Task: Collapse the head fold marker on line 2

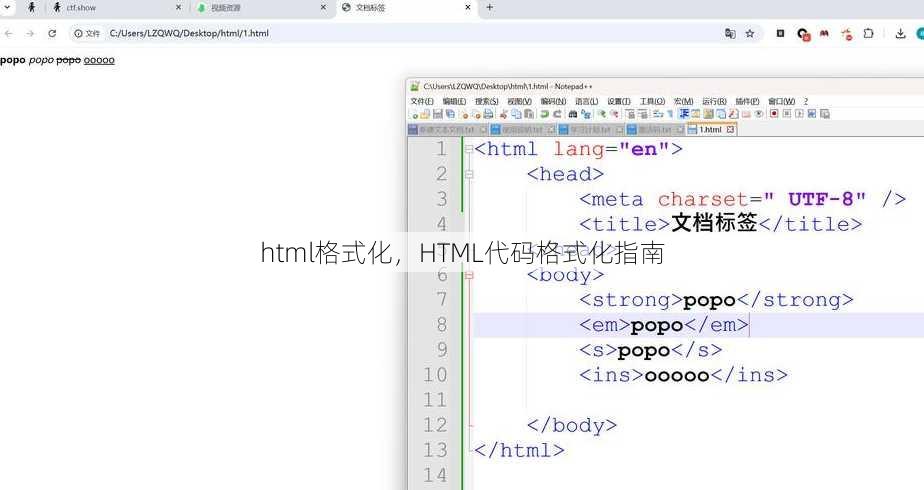Action: click(469, 174)
